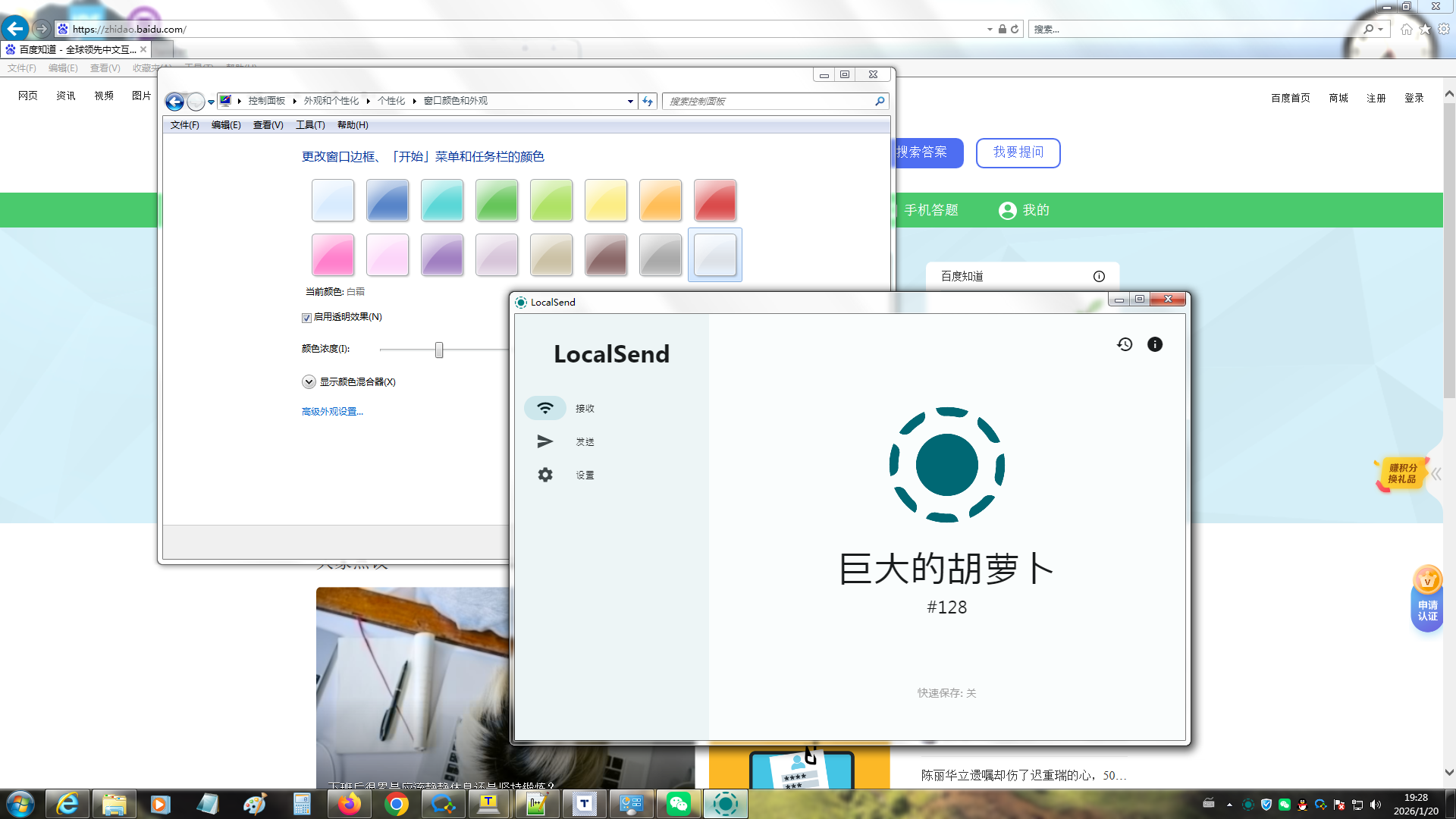This screenshot has width=1456, height=819.
Task: Open the control panel address bar dropdown
Action: click(x=630, y=101)
